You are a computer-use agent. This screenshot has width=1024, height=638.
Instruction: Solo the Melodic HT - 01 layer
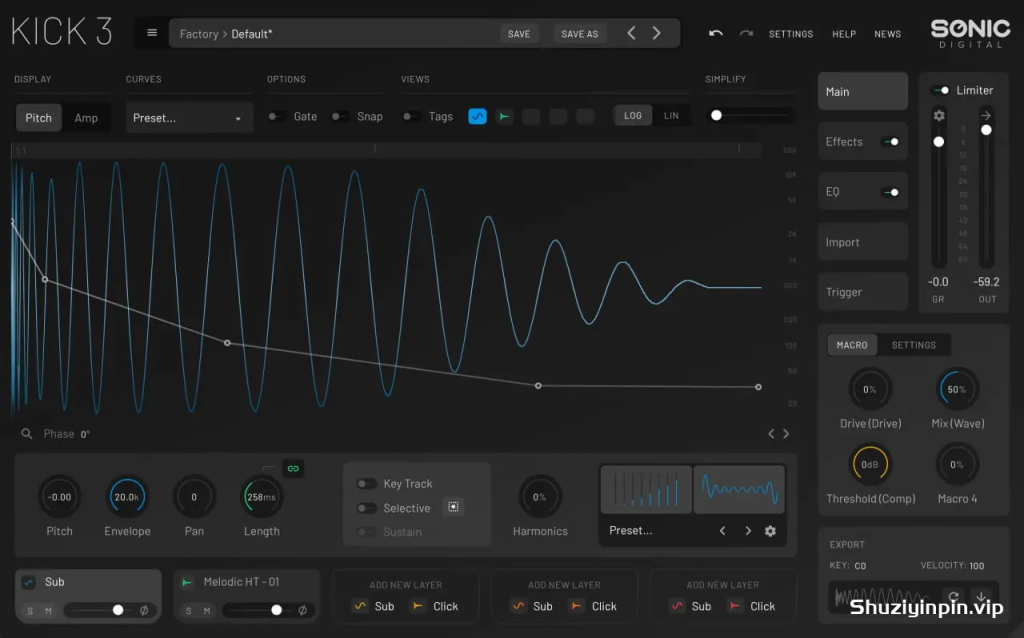189,611
